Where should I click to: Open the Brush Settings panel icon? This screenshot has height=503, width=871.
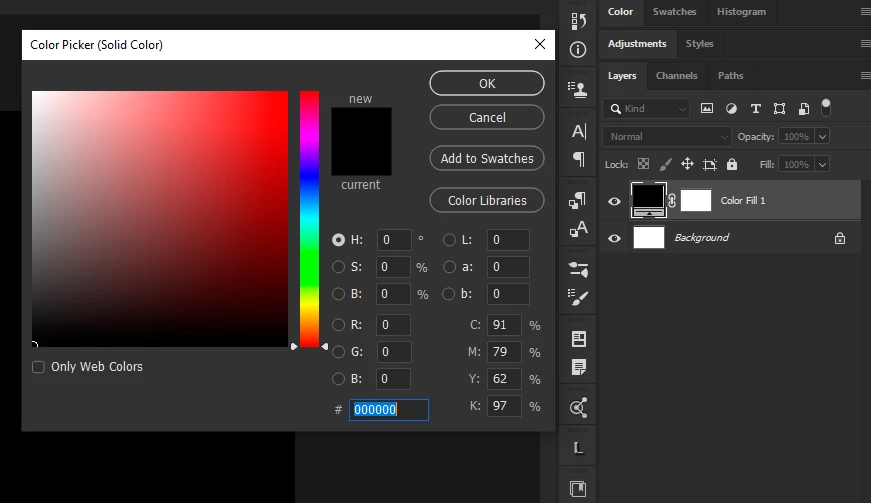coord(578,270)
